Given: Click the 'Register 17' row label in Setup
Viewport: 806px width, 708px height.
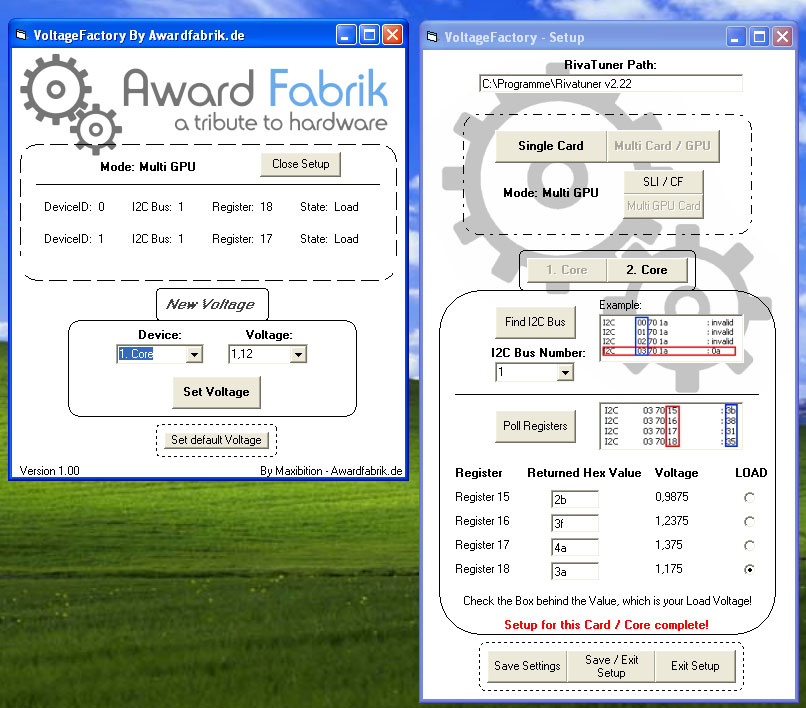Looking at the screenshot, I should (482, 545).
